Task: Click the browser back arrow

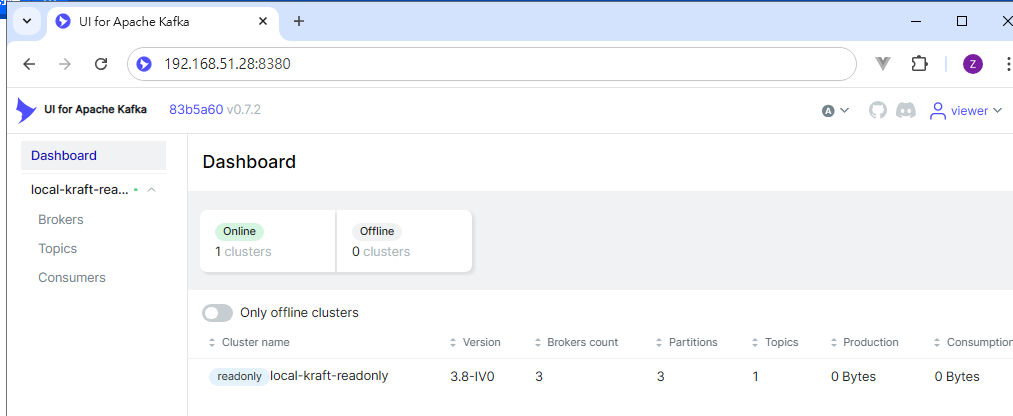Action: pyautogui.click(x=29, y=64)
